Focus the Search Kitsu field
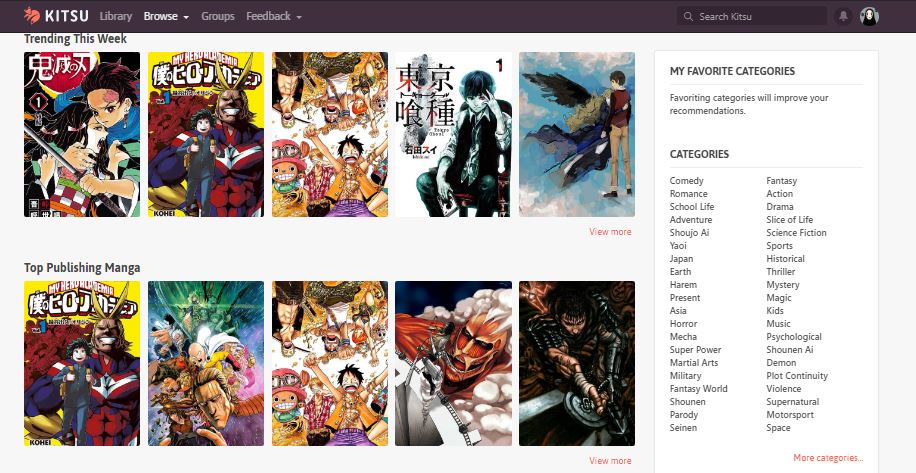 752,16
